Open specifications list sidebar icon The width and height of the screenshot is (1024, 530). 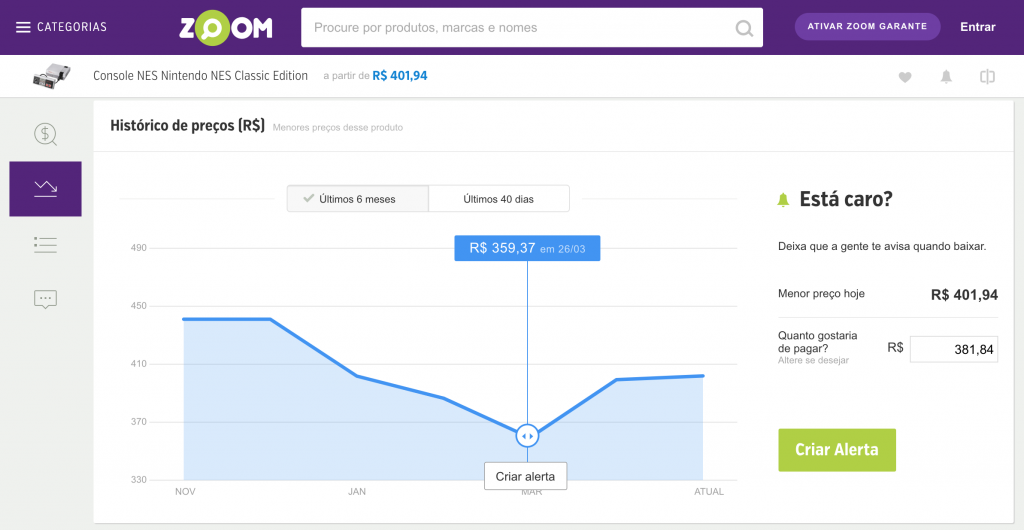tap(45, 245)
